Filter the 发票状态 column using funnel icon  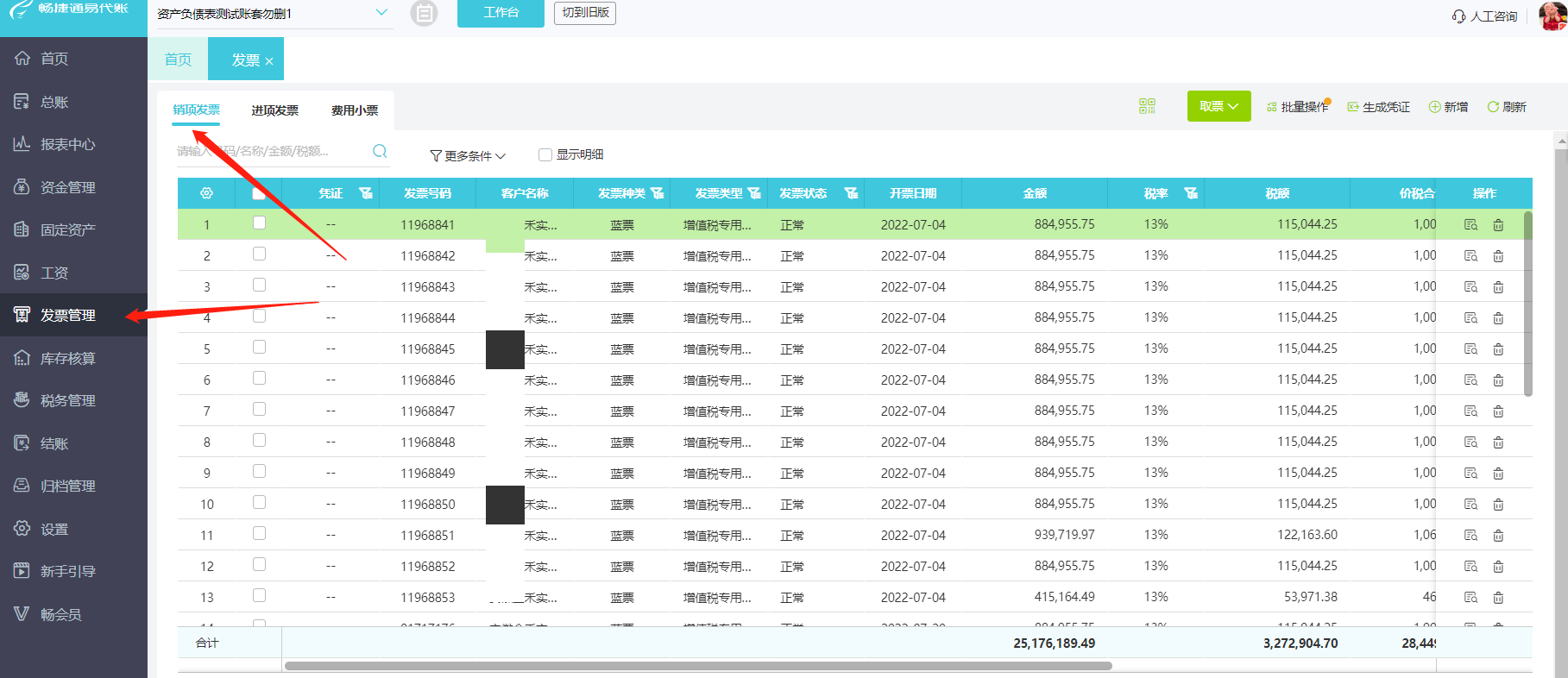(x=851, y=193)
